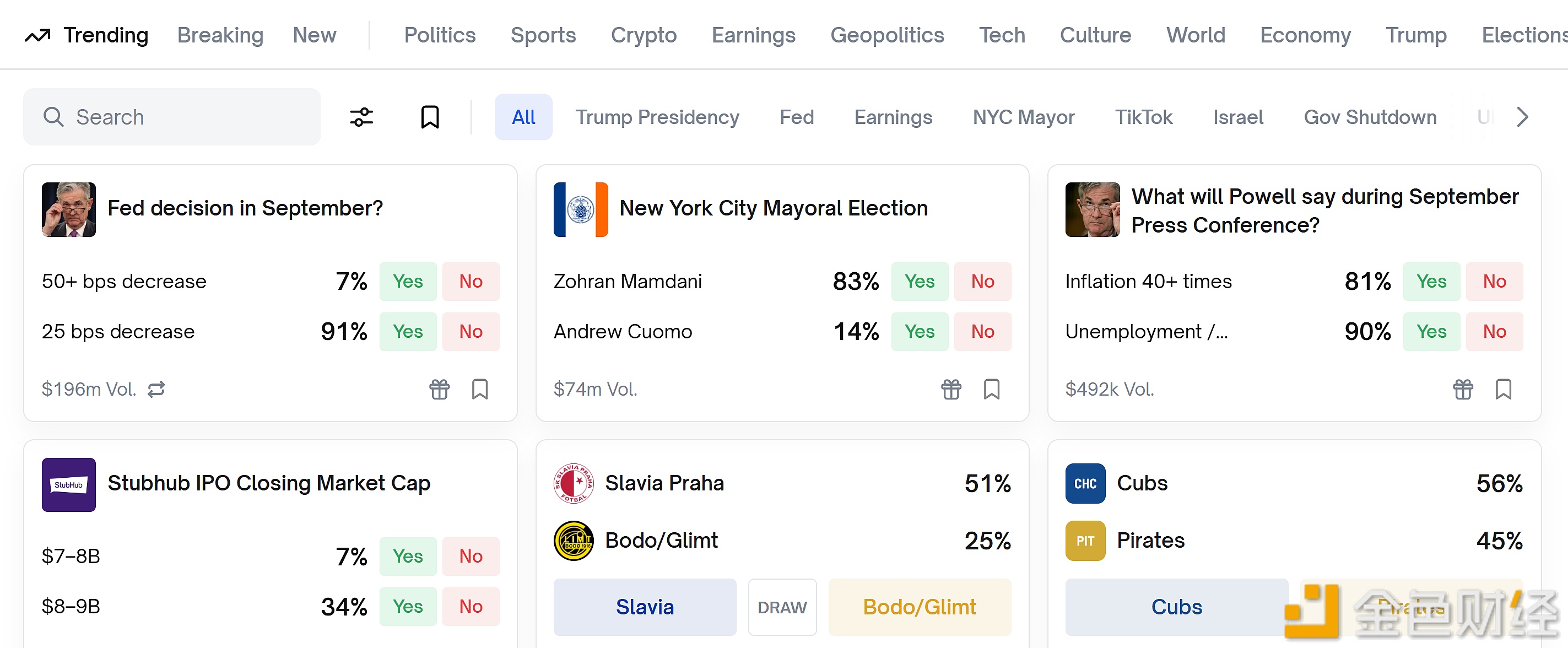
Task: Click the recurring arrows icon near $196m Vol.
Action: pyautogui.click(x=156, y=389)
